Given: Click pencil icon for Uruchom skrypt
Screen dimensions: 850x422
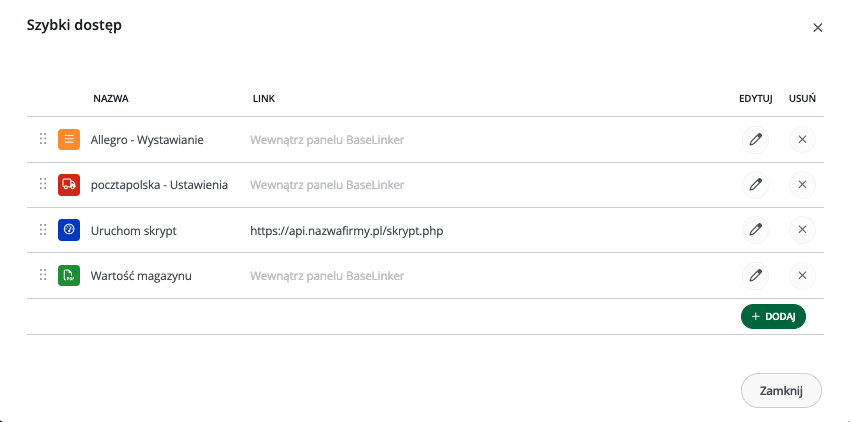Looking at the screenshot, I should tap(755, 230).
